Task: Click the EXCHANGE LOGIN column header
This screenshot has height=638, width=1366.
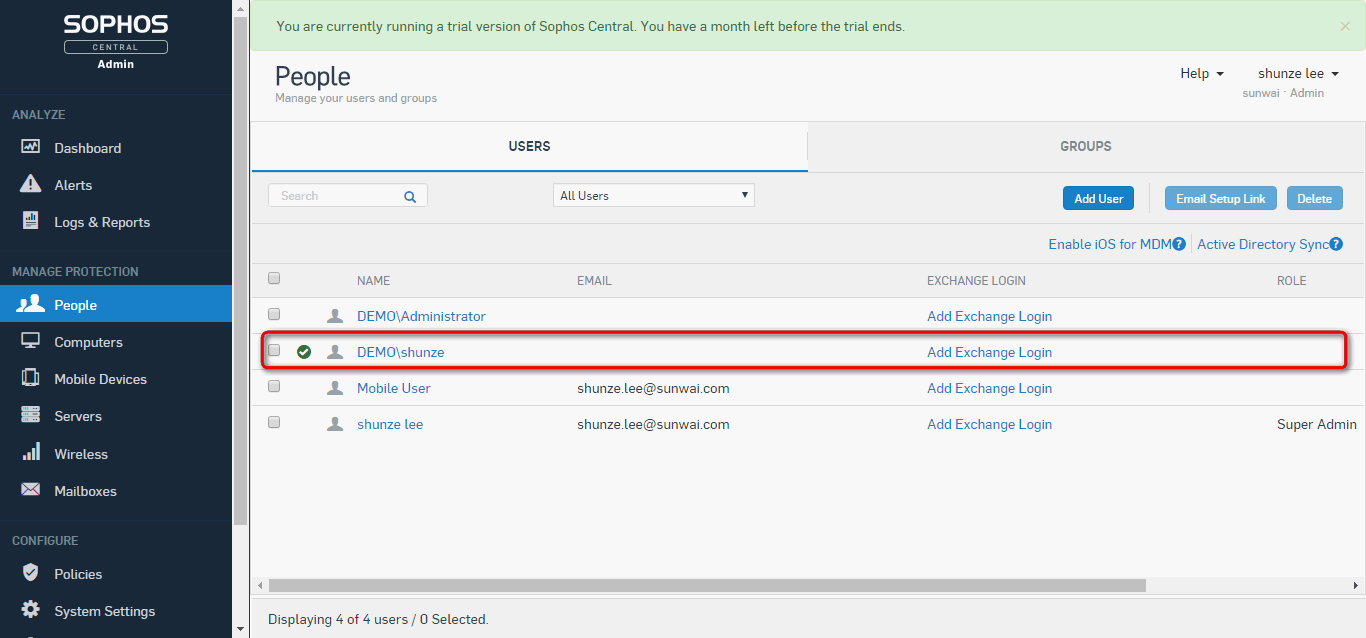Action: pos(976,281)
